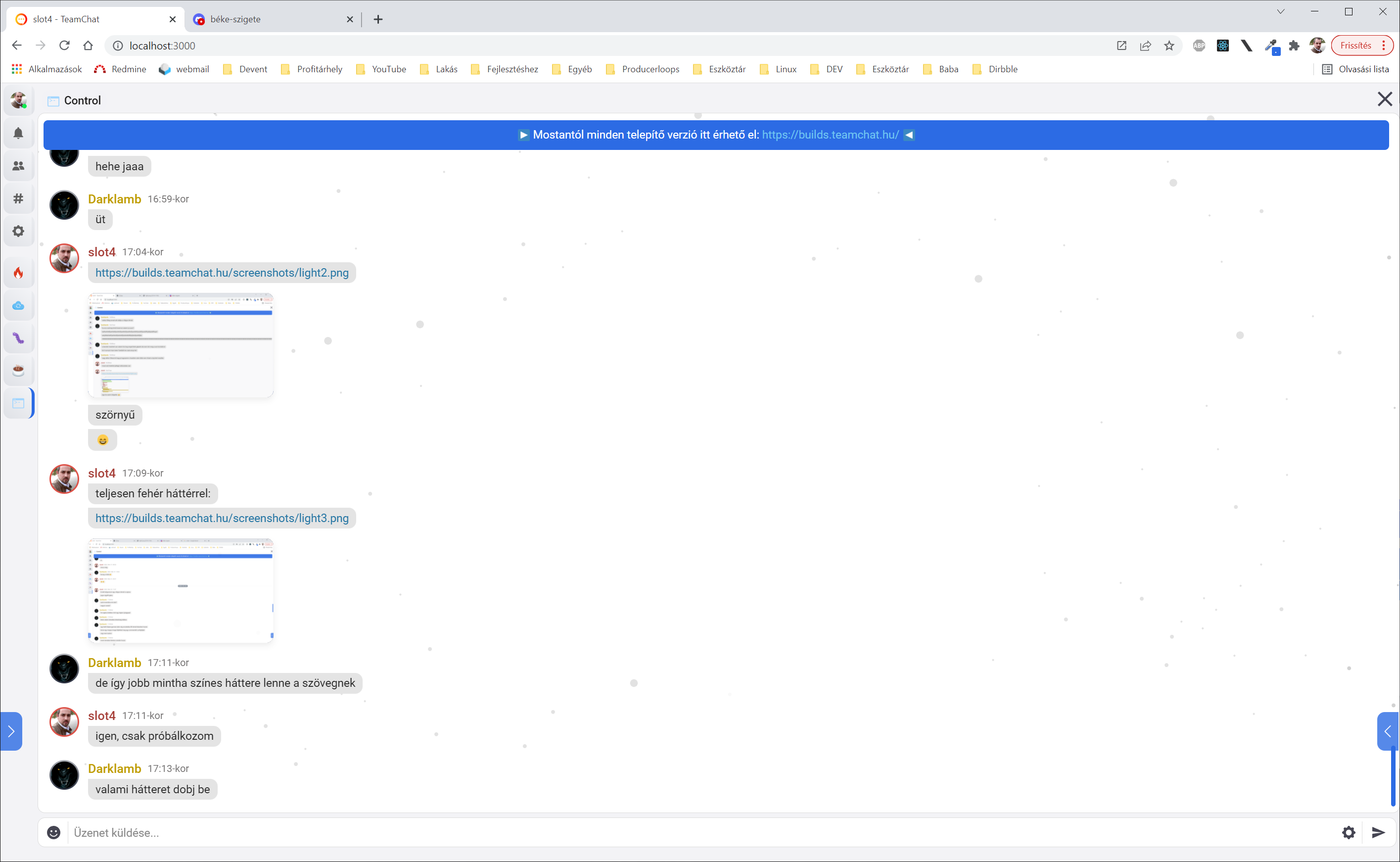Select the blue cloud channel icon
Viewport: 1400px width, 862px height.
point(18,306)
